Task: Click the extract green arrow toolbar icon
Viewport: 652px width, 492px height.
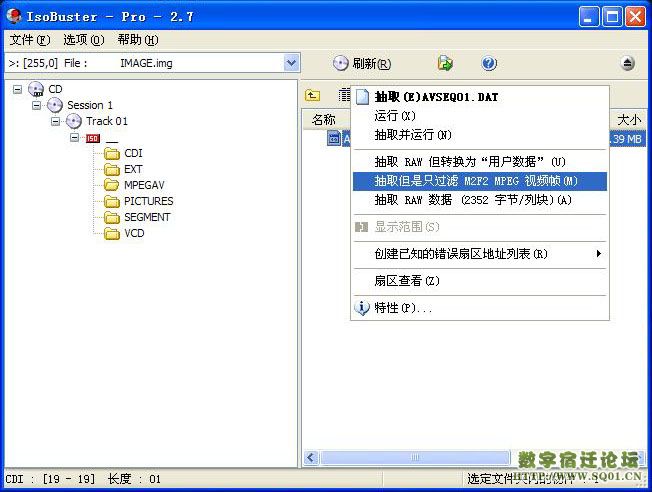Action: [x=445, y=63]
